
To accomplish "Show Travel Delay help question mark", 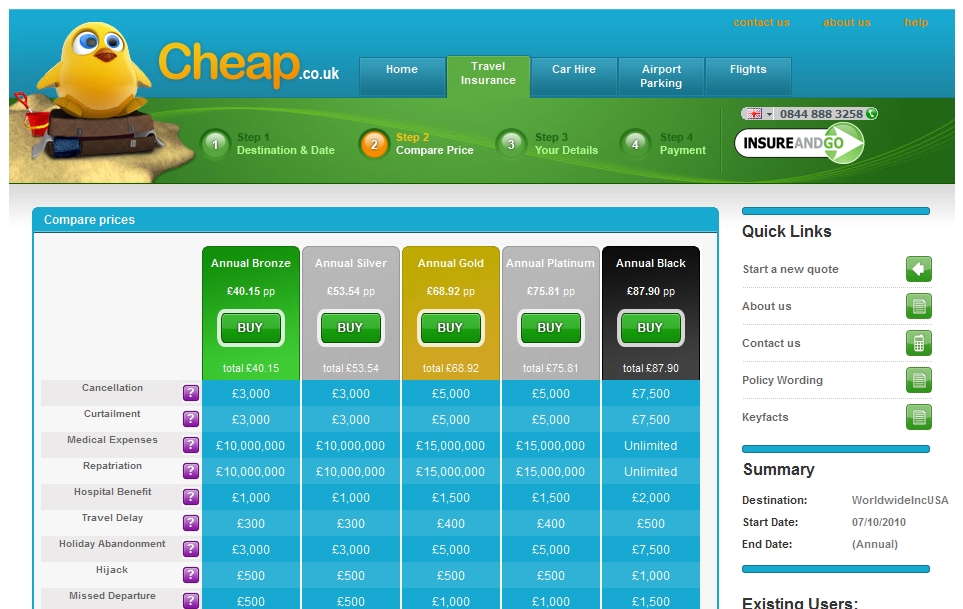I will pos(191,523).
